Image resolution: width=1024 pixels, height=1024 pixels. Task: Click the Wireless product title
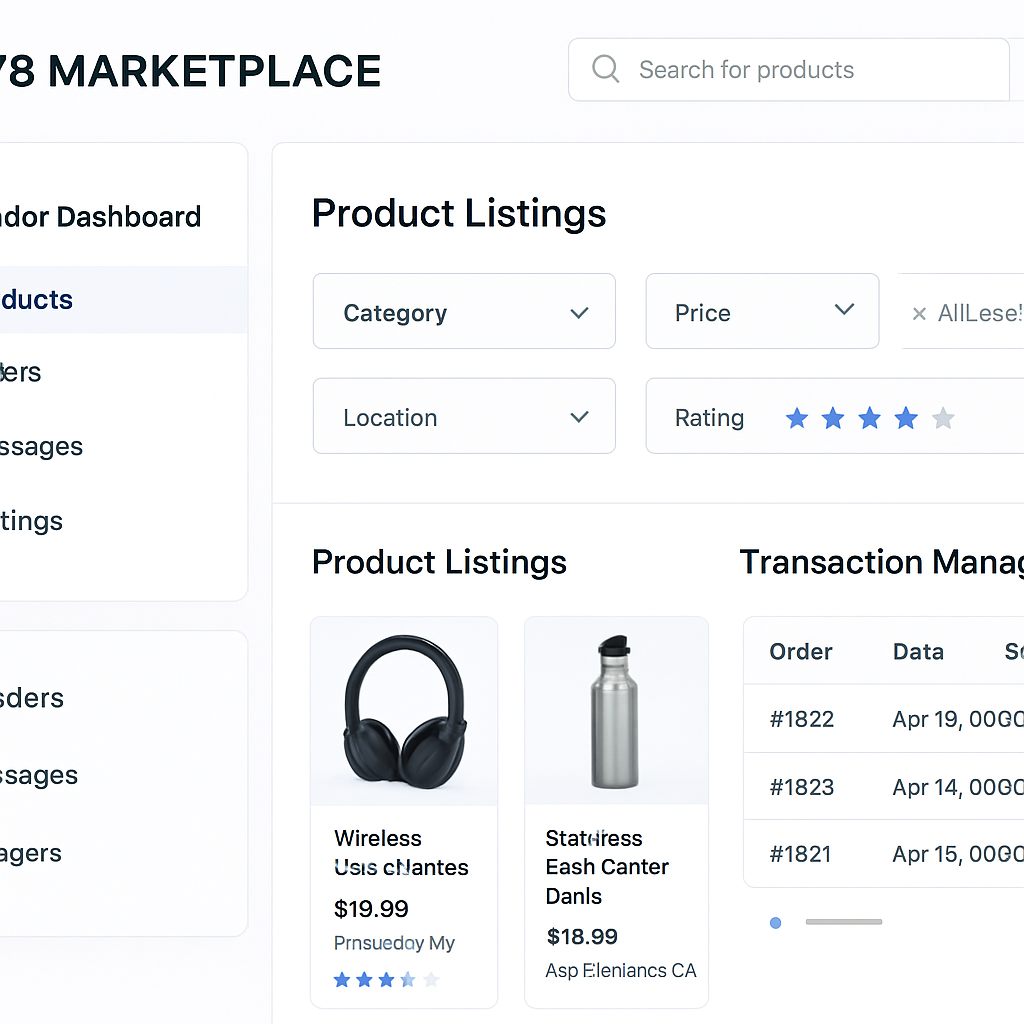point(401,853)
